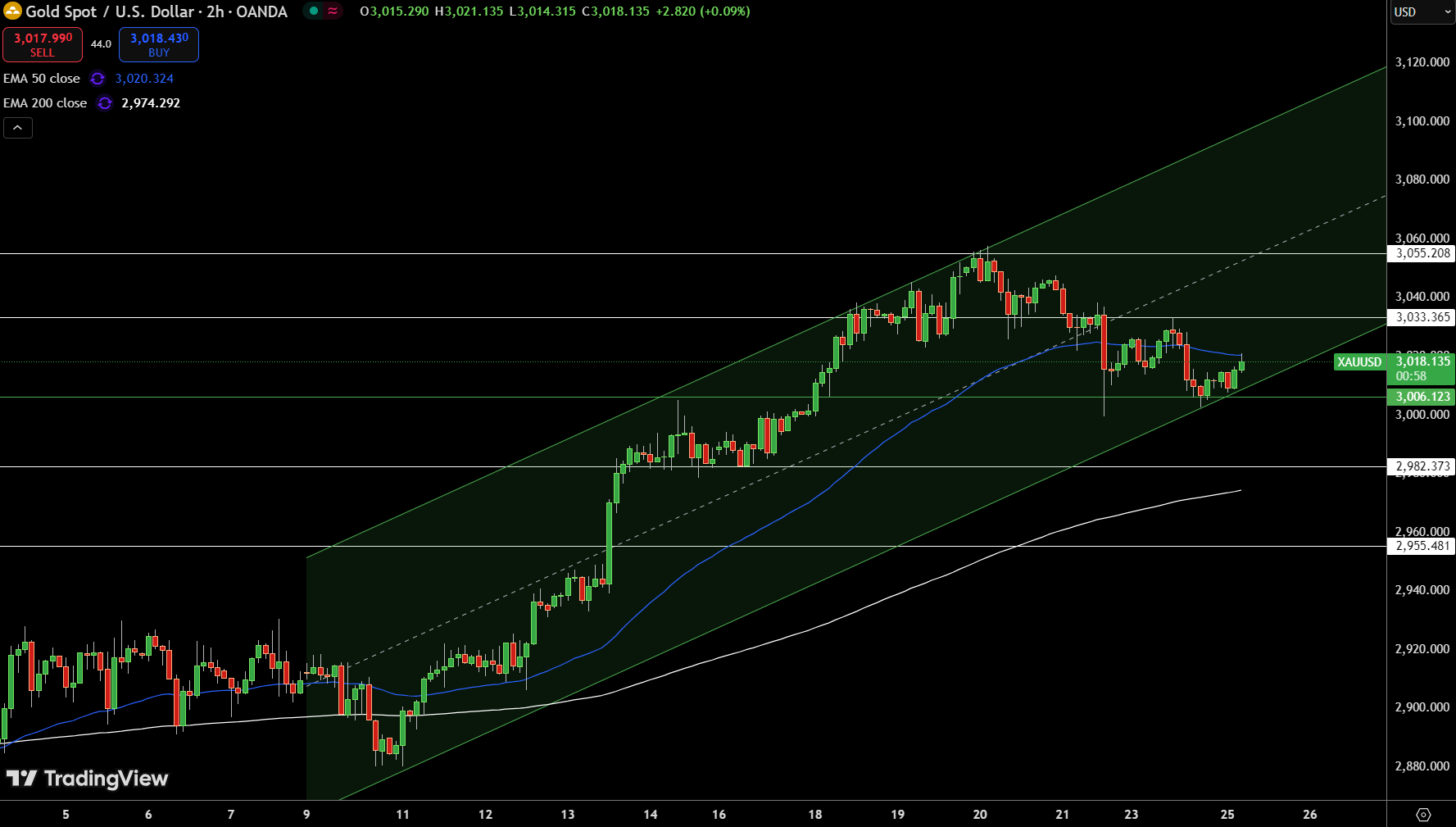Screen dimensions: 1456x827
Task: Click the low price L3,014.315
Action: 542,11
